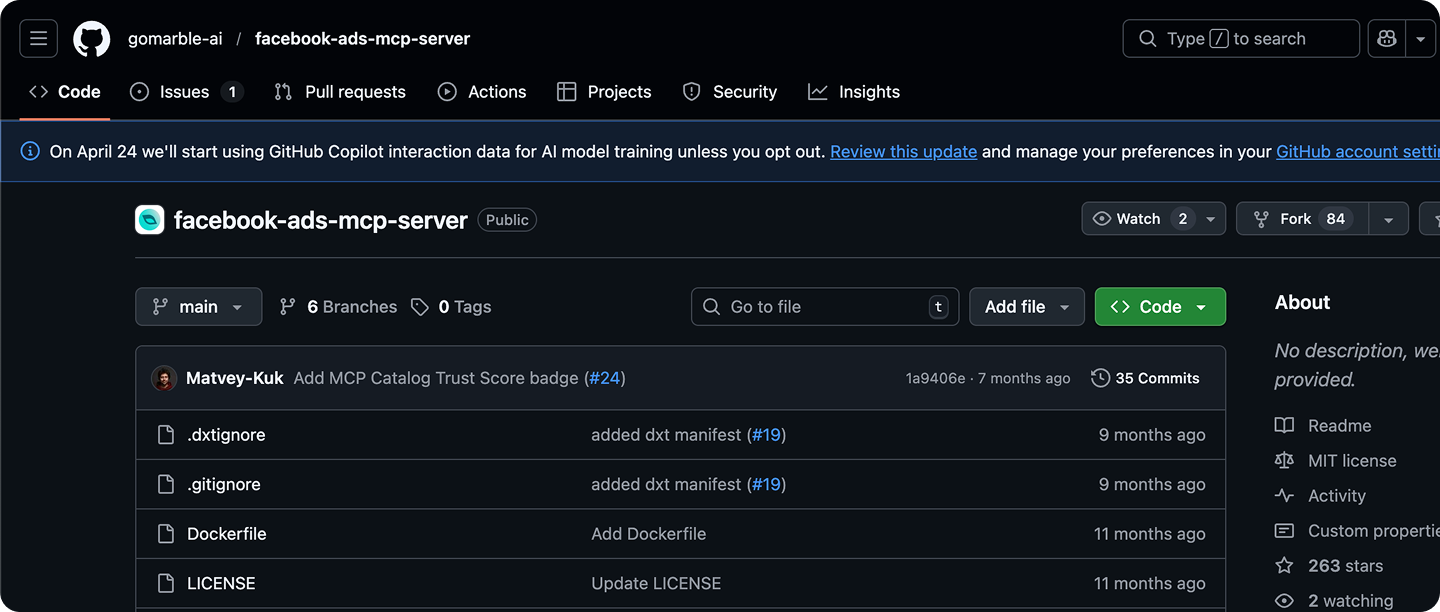
Task: Open the main branch selector dropdown
Action: 198,307
